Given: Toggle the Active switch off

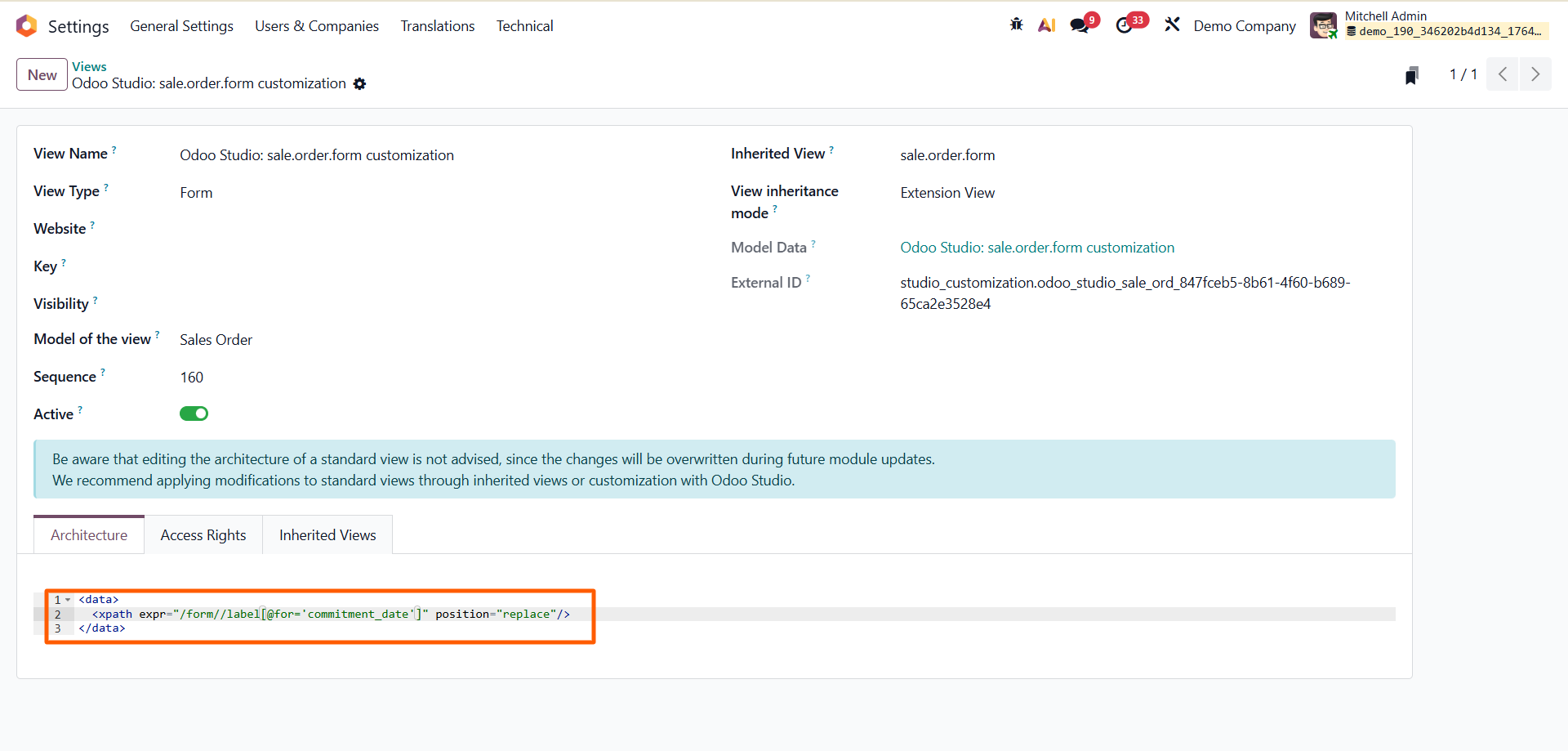Looking at the screenshot, I should click(194, 413).
